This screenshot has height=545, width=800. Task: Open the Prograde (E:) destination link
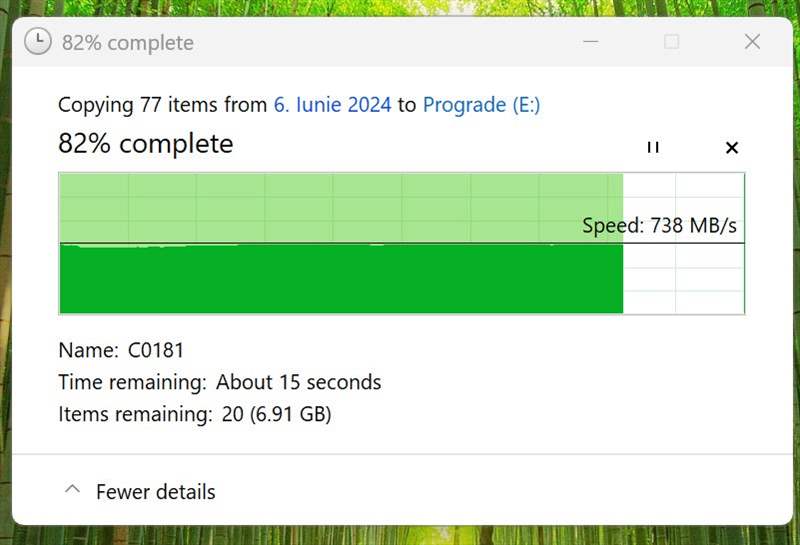pos(481,105)
